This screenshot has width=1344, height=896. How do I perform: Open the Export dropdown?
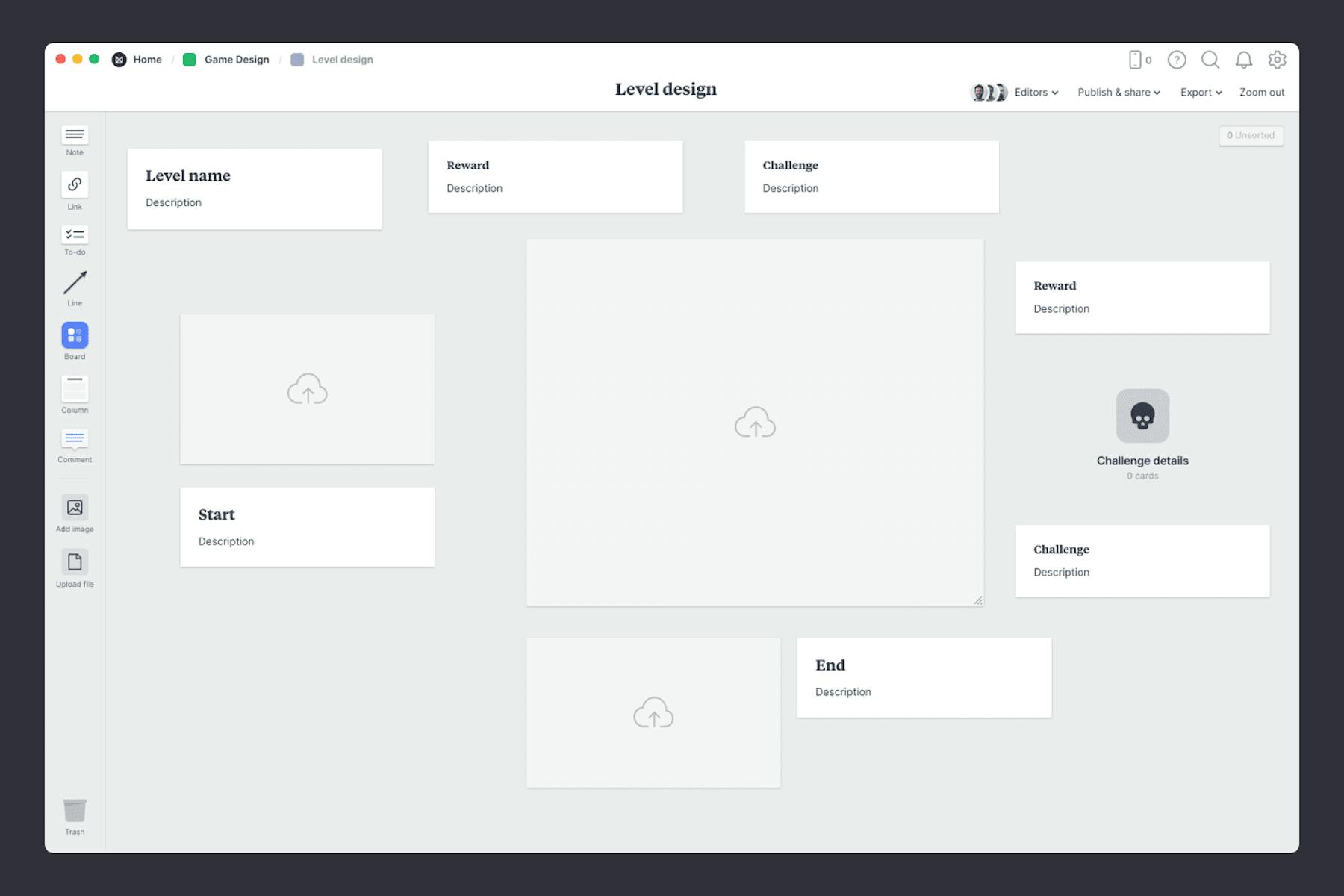[x=1200, y=92]
